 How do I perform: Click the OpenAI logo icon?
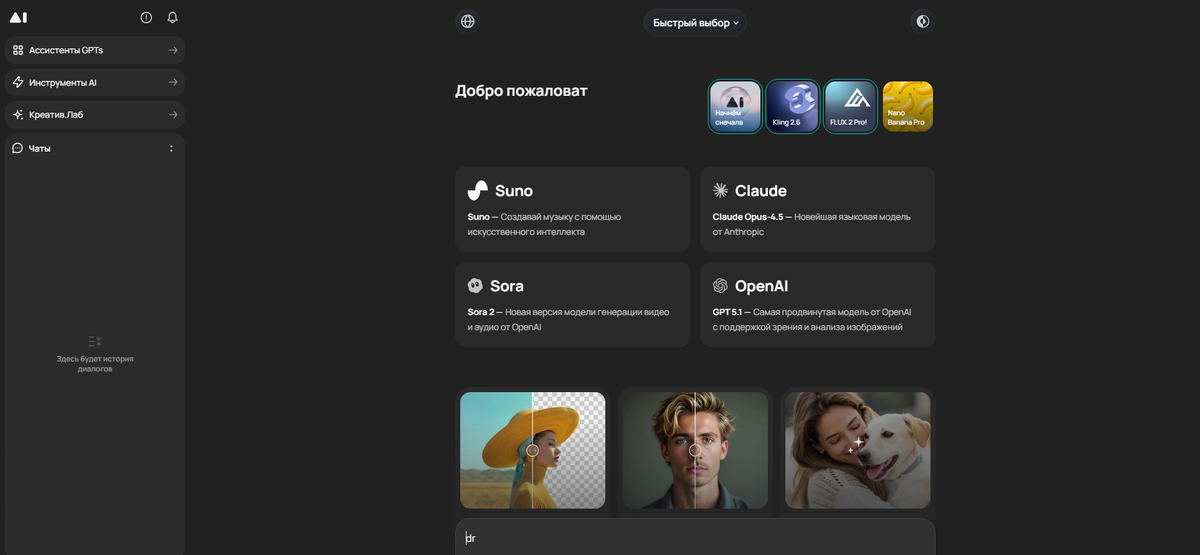click(720, 286)
